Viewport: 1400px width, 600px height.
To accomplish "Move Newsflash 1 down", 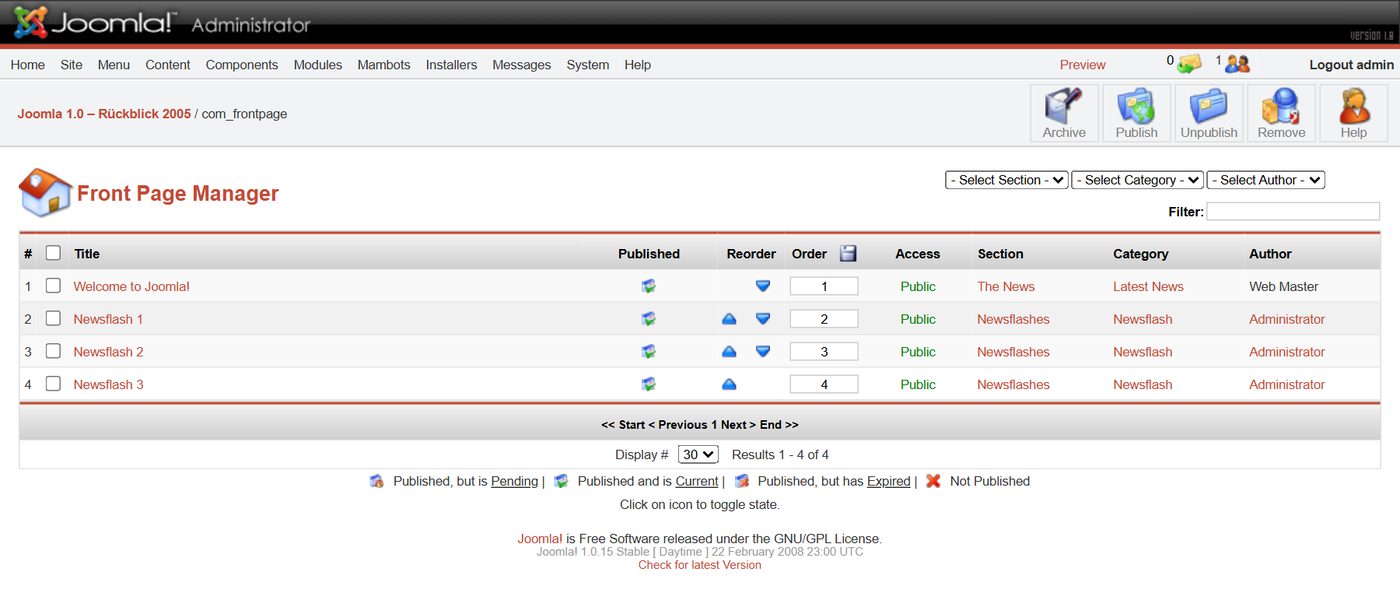I will pos(763,319).
